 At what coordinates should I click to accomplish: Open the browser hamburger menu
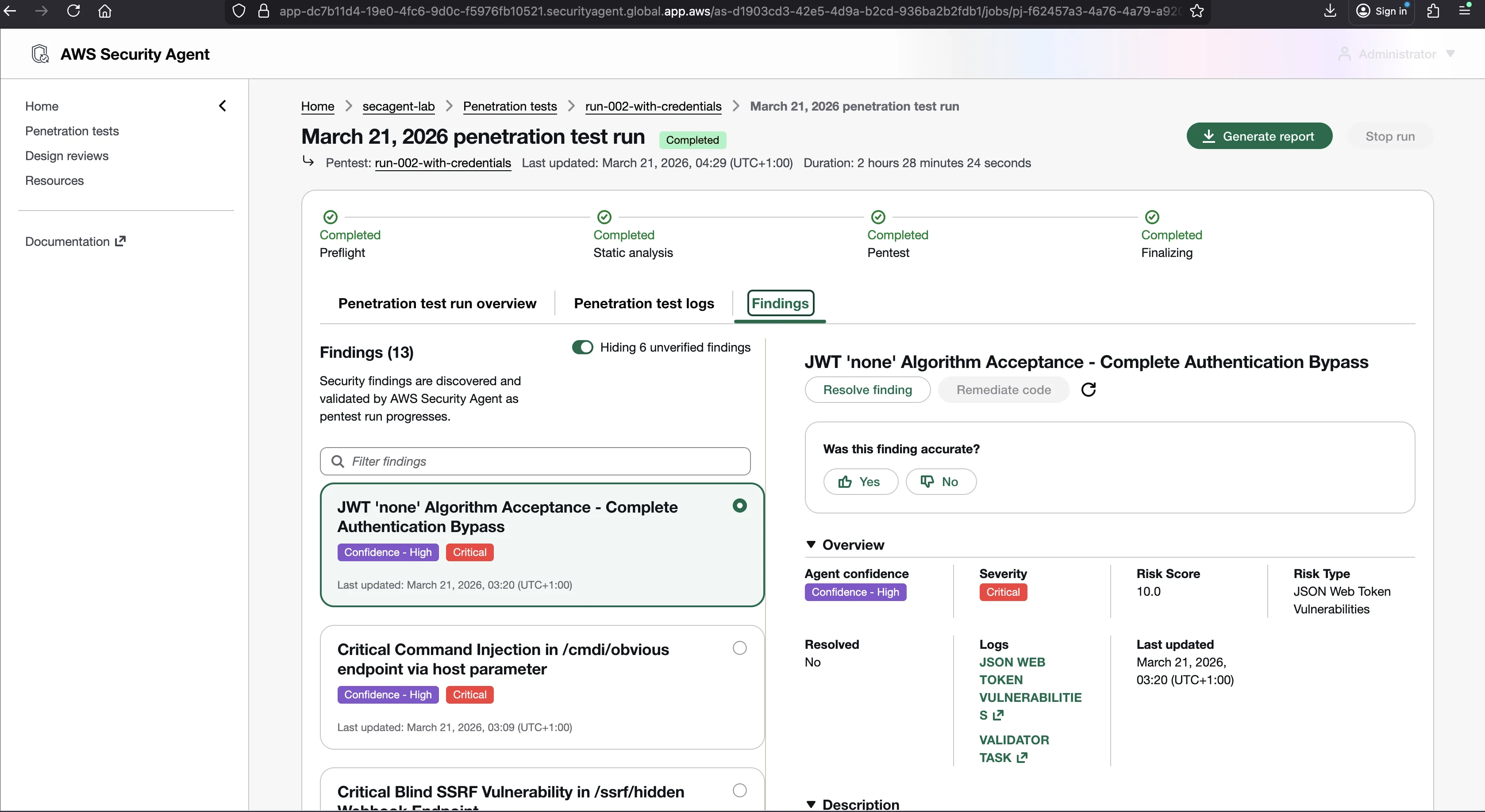(x=1464, y=11)
